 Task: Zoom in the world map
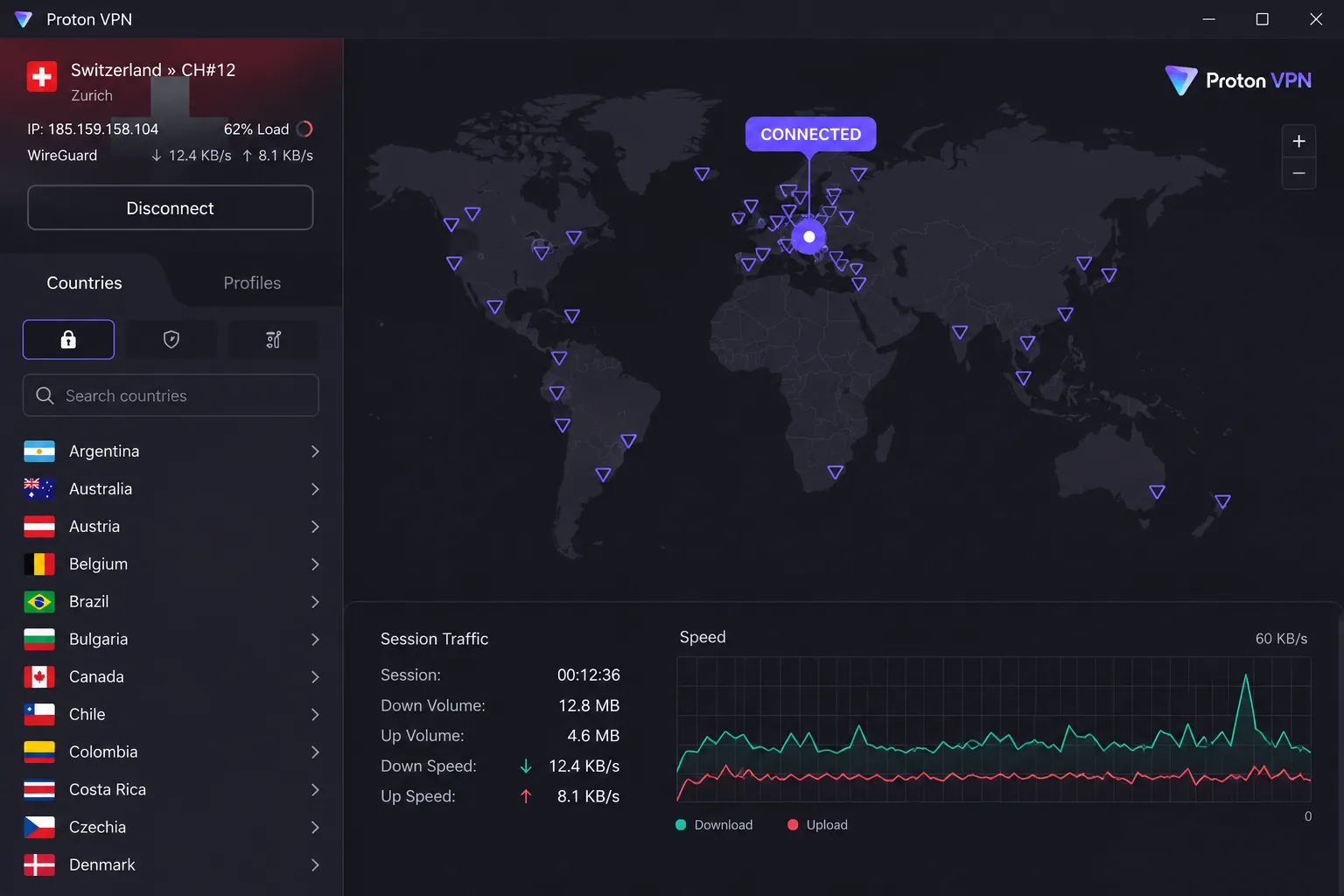point(1298,141)
